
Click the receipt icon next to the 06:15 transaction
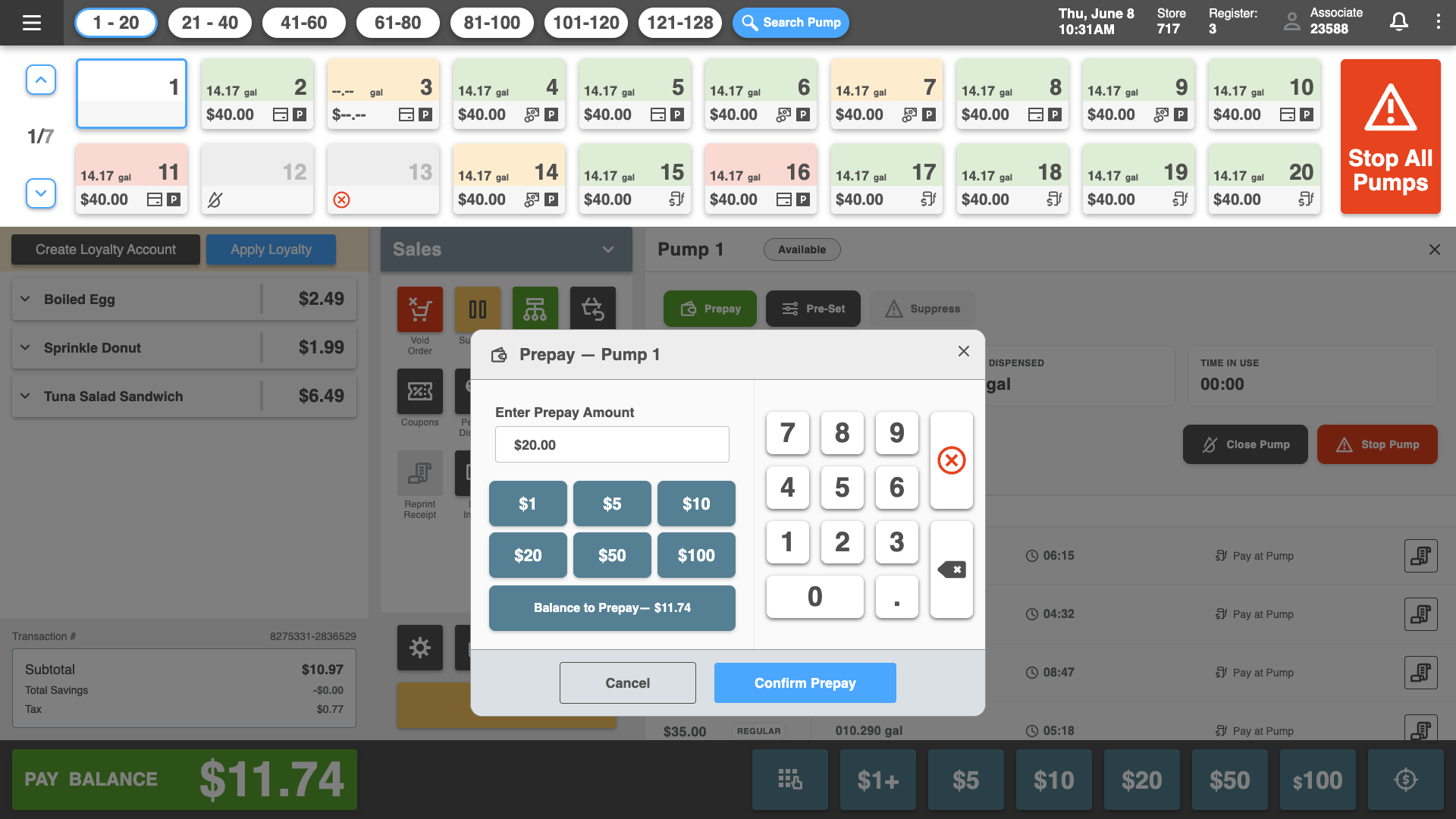pos(1421,555)
